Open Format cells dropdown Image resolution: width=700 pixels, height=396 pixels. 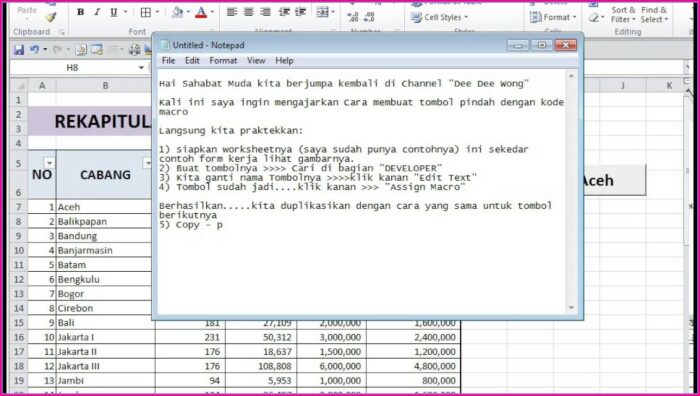553,17
